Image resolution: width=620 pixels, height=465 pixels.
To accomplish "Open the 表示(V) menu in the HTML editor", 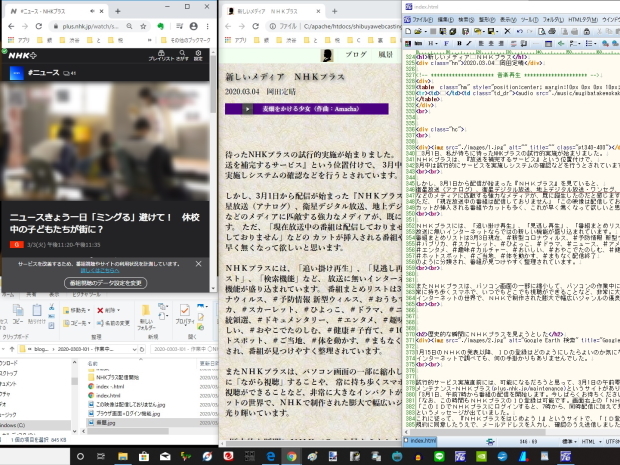I will (508, 19).
